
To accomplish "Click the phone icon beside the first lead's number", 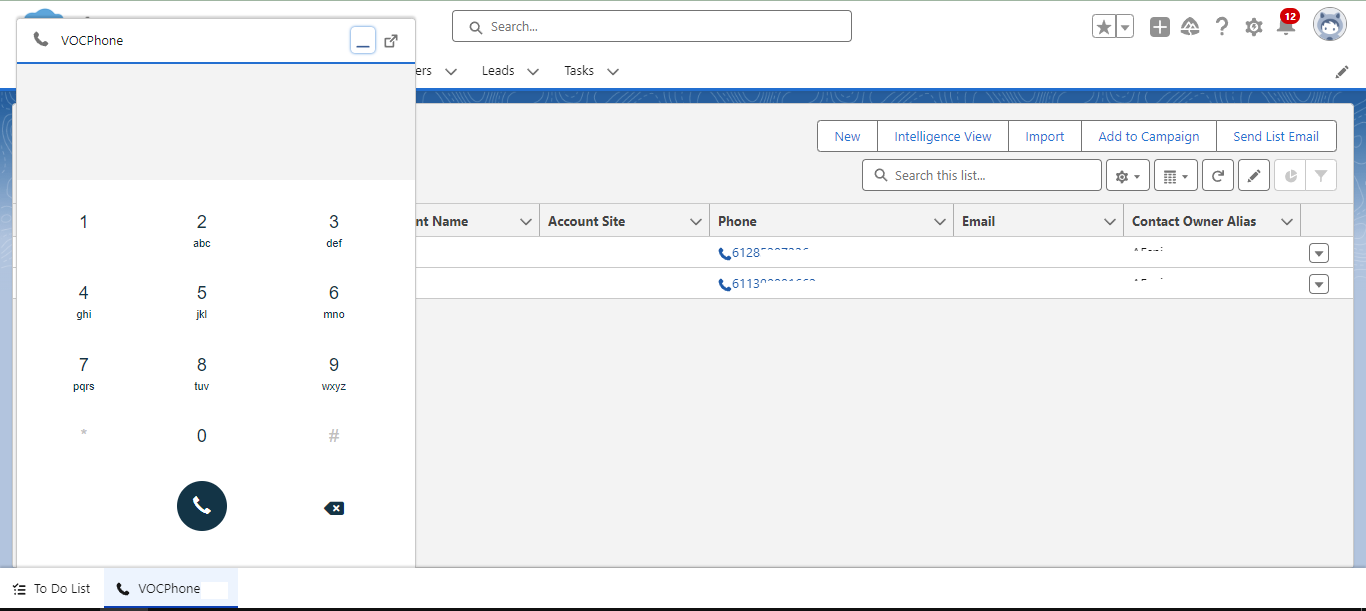I will pos(724,253).
